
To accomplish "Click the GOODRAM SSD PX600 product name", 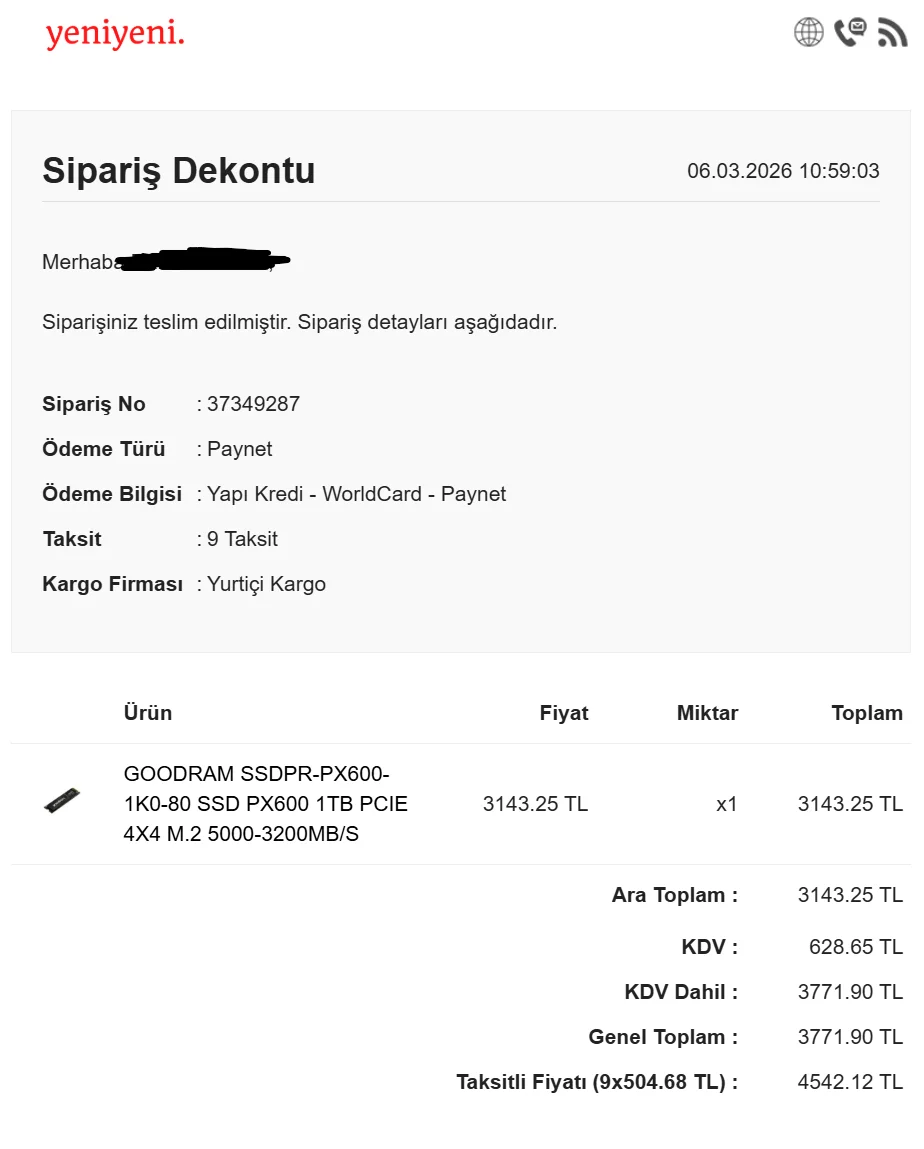I will click(x=265, y=803).
